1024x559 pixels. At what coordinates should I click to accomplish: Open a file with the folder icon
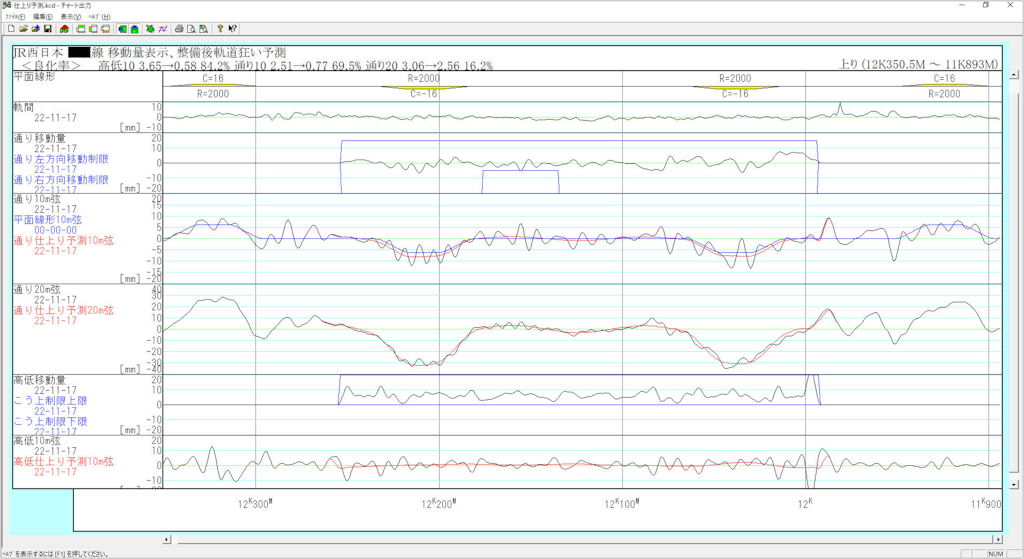coord(23,29)
